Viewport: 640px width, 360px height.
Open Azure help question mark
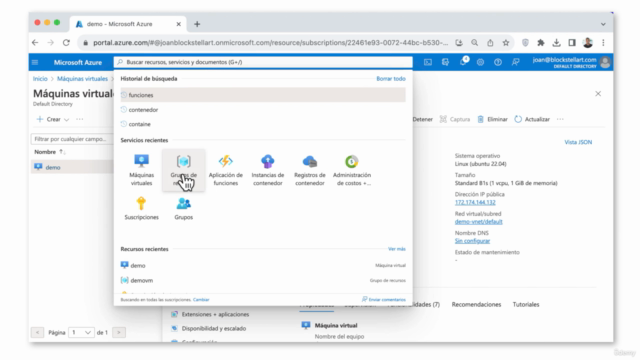coord(498,62)
